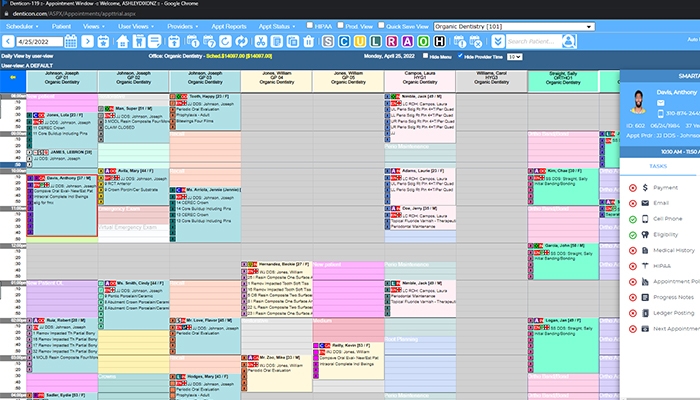Open the Patient menu
This screenshot has height=400, width=700.
(61, 26)
